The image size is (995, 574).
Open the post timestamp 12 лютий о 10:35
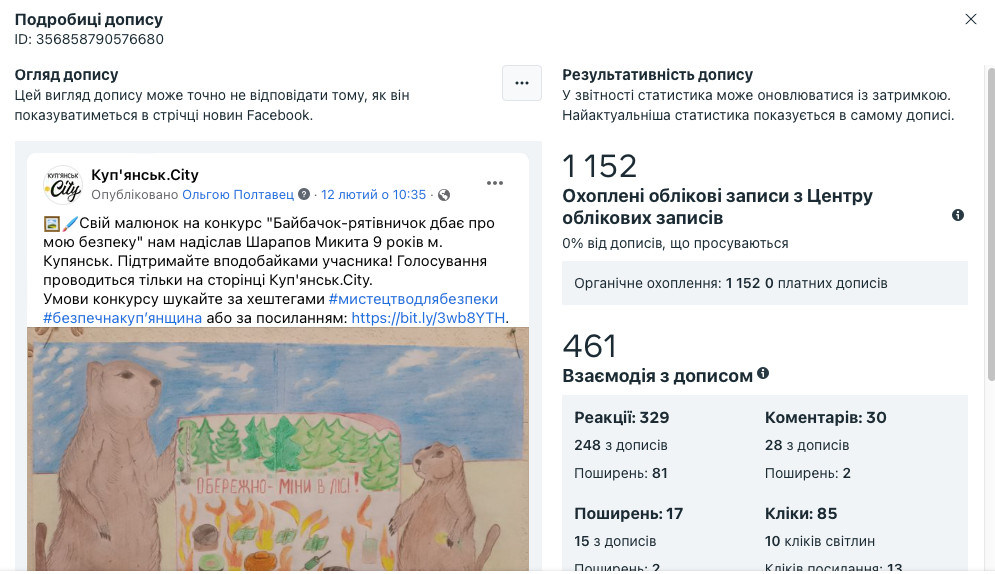[373, 195]
